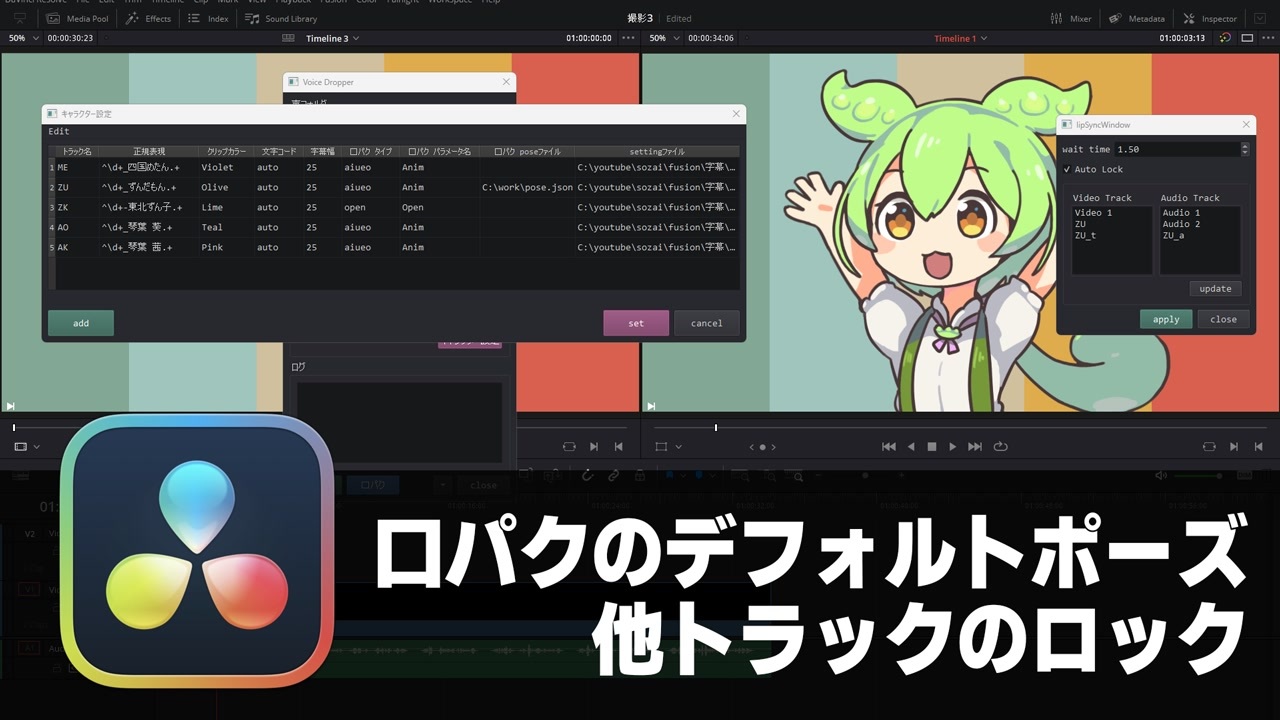Image resolution: width=1280 pixels, height=720 pixels.
Task: Open the Edit menu in character settings
Action: [x=59, y=131]
